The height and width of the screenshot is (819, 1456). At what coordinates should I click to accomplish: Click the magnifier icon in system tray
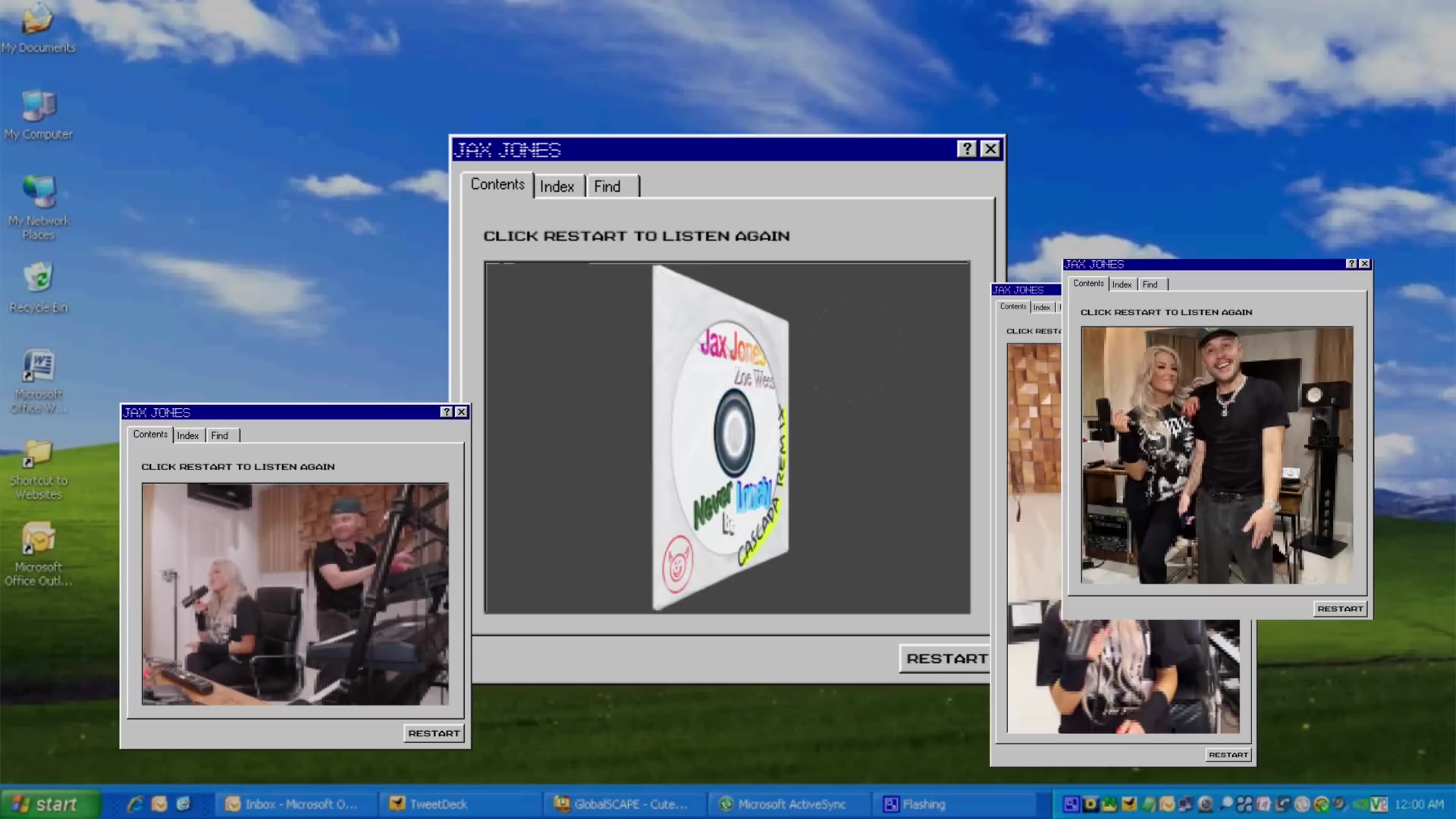(1226, 803)
